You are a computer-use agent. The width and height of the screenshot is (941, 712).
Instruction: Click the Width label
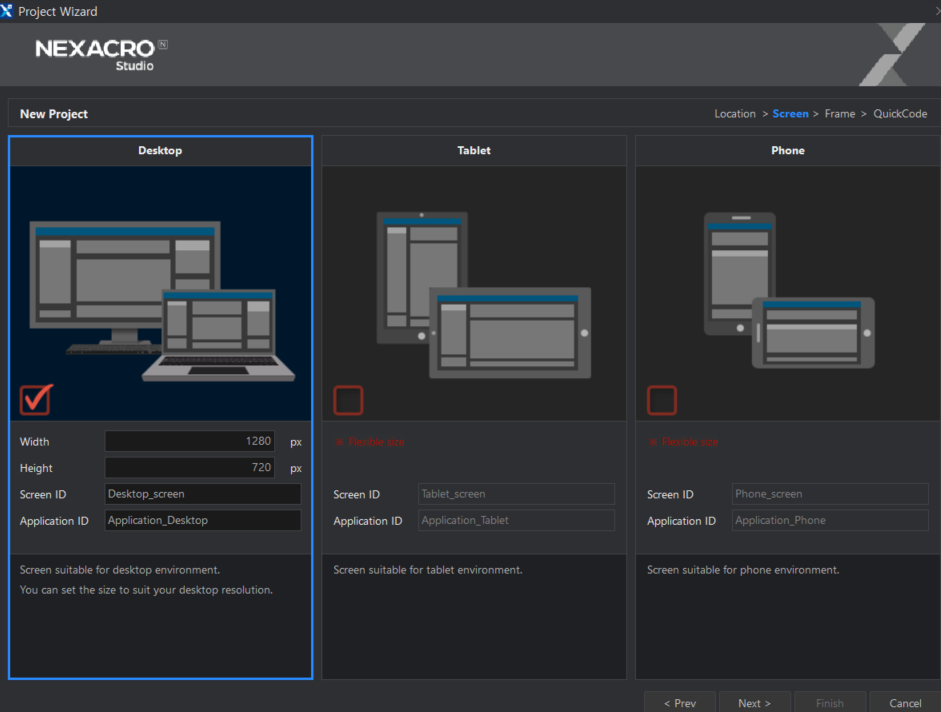(x=34, y=442)
